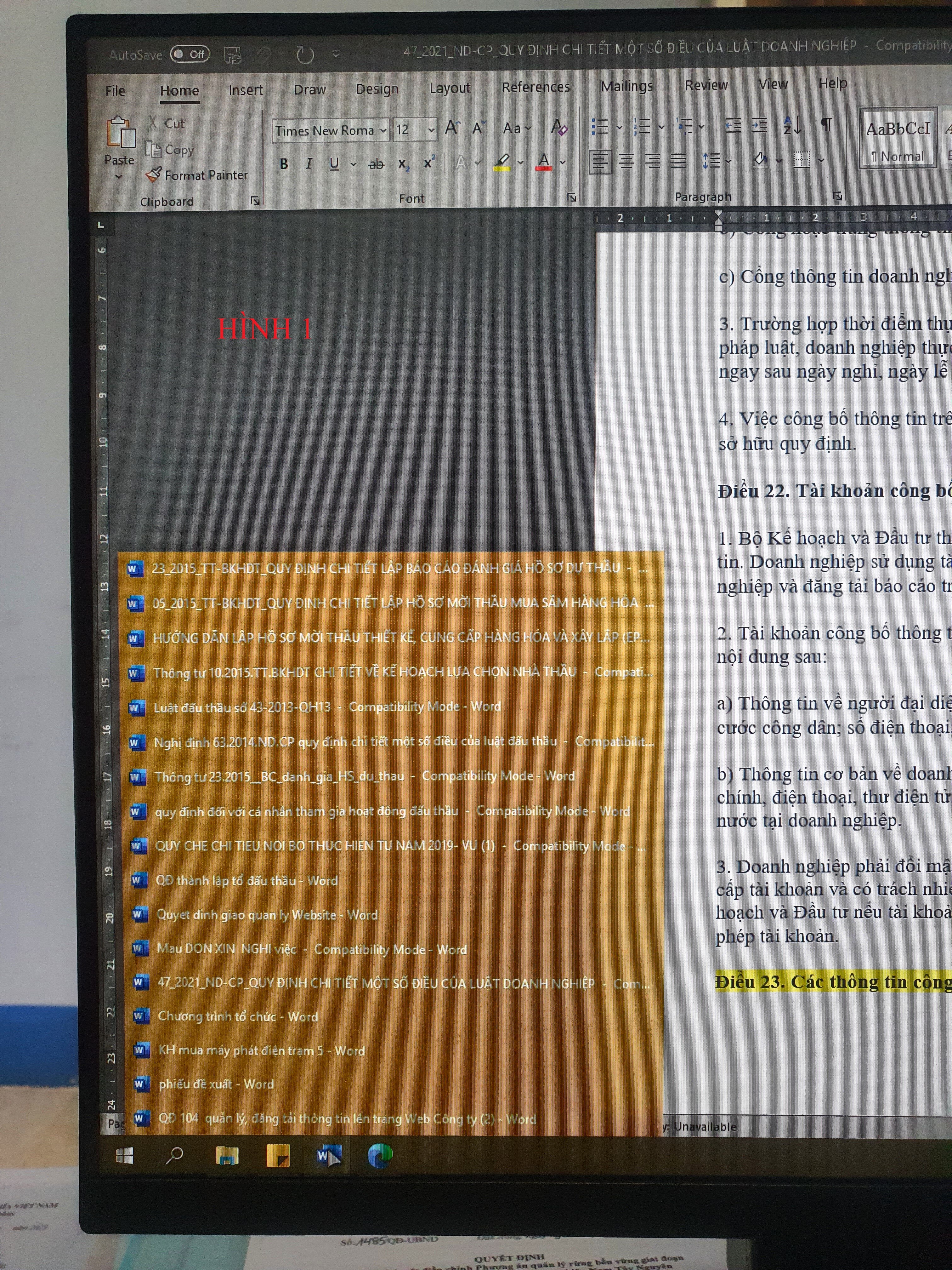This screenshot has width=952, height=1270.
Task: Open the font size dropdown
Action: pyautogui.click(x=431, y=130)
